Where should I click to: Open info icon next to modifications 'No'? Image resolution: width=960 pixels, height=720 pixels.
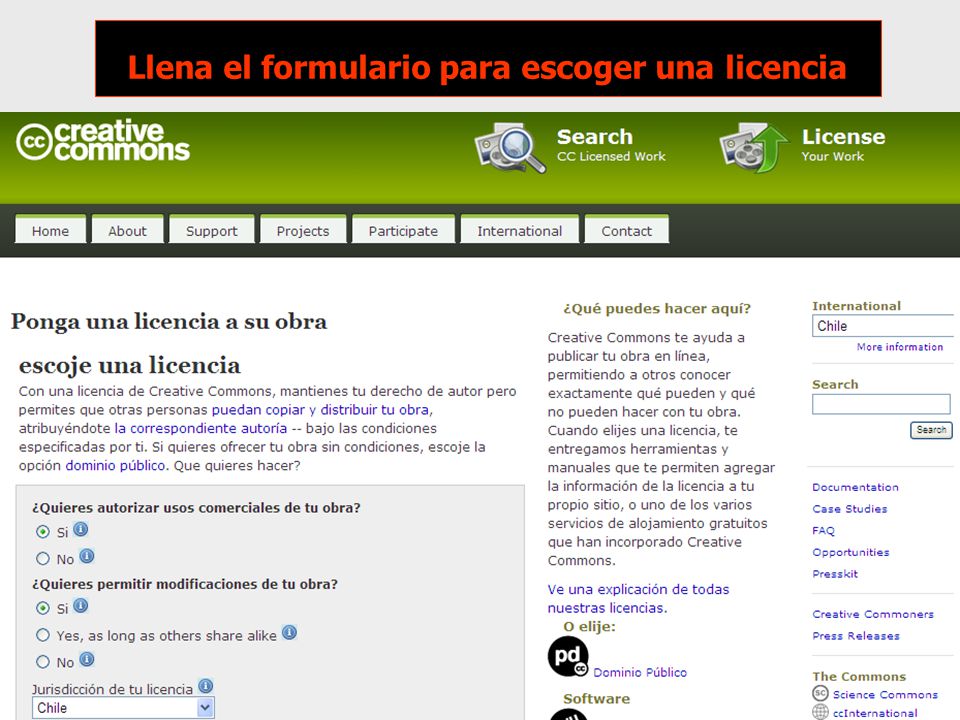[87, 659]
